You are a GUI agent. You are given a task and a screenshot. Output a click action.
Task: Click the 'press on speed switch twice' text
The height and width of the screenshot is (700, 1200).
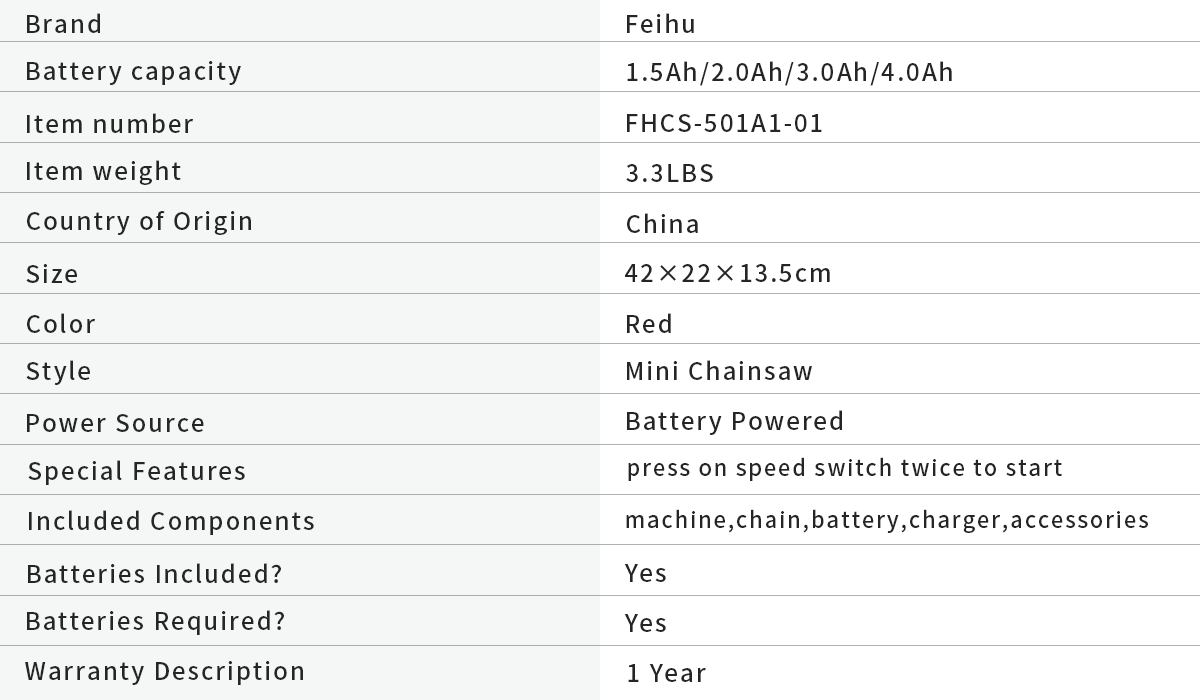click(844, 468)
